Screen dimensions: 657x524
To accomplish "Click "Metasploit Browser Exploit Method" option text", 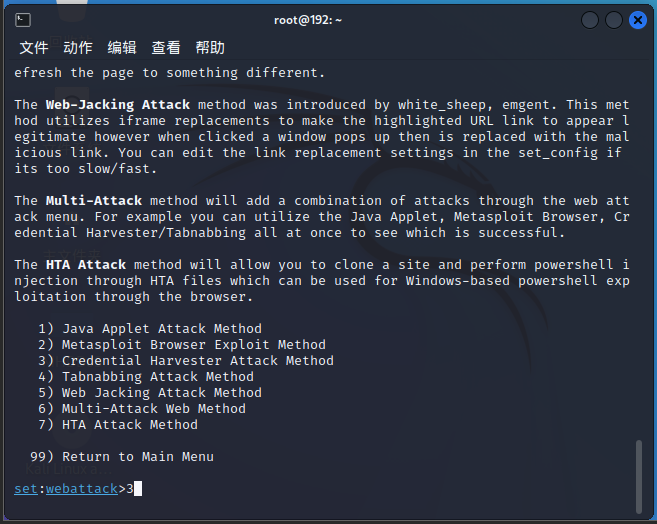I will point(194,345).
